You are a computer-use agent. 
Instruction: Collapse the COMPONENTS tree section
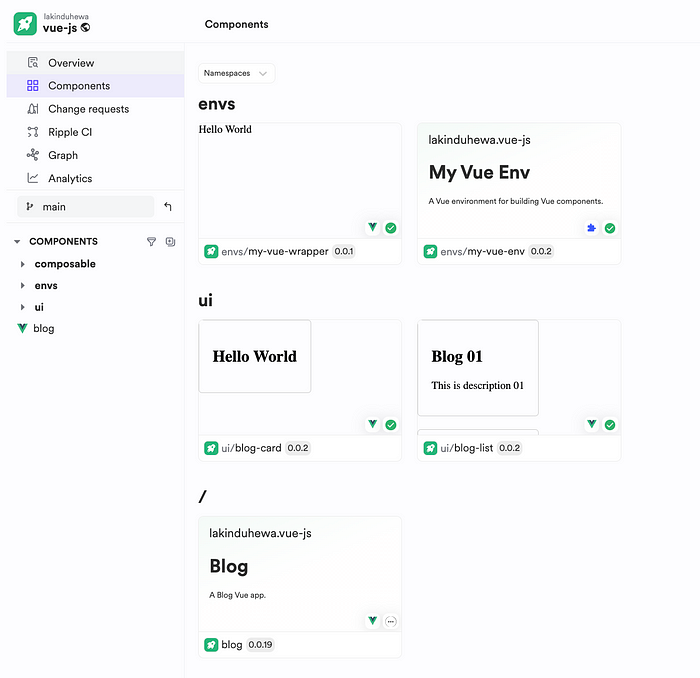point(17,241)
